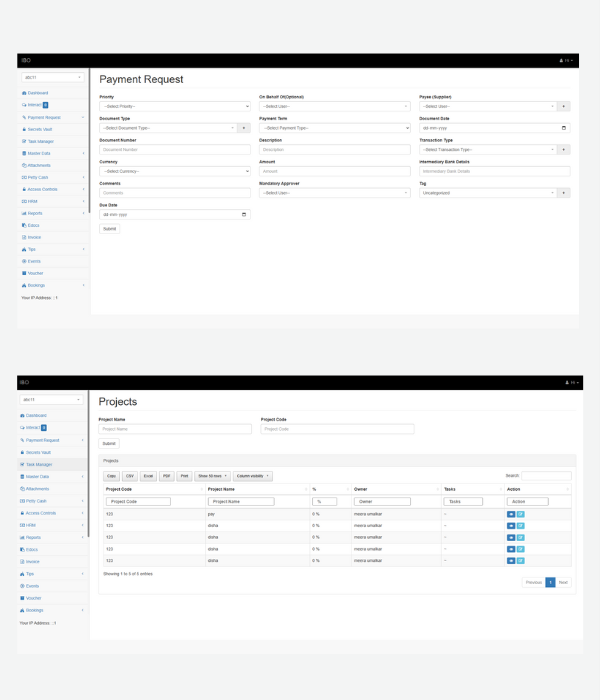The image size is (600, 700).
Task: Expand the Mandatory Approver dropdown
Action: [334, 192]
